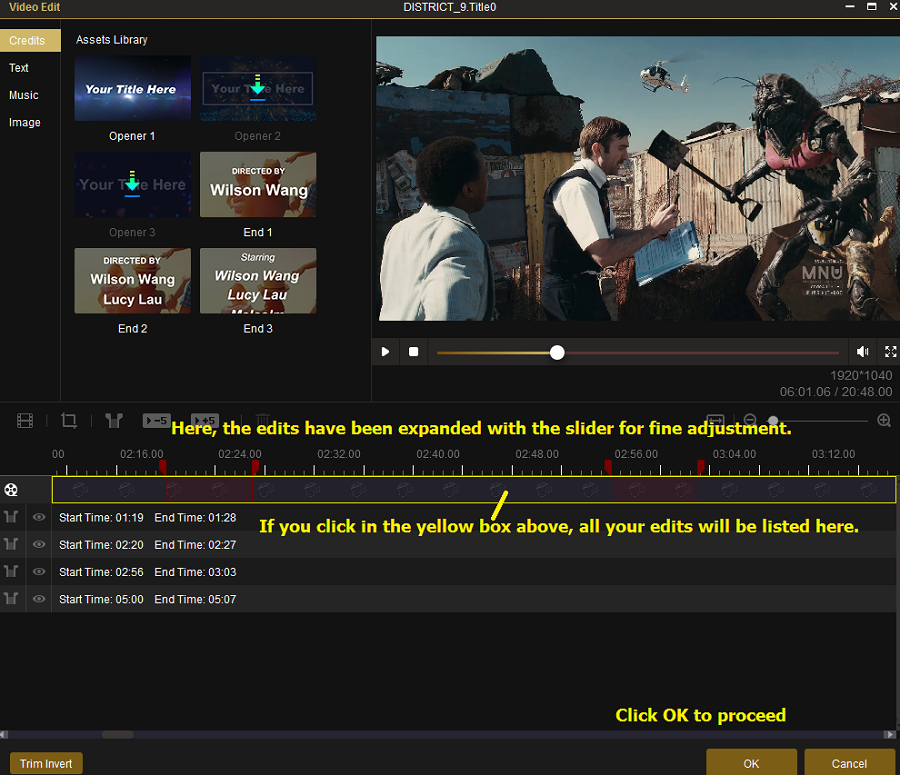Select the End 1 credits thumbnail
Image resolution: width=900 pixels, height=775 pixels.
pyautogui.click(x=258, y=184)
